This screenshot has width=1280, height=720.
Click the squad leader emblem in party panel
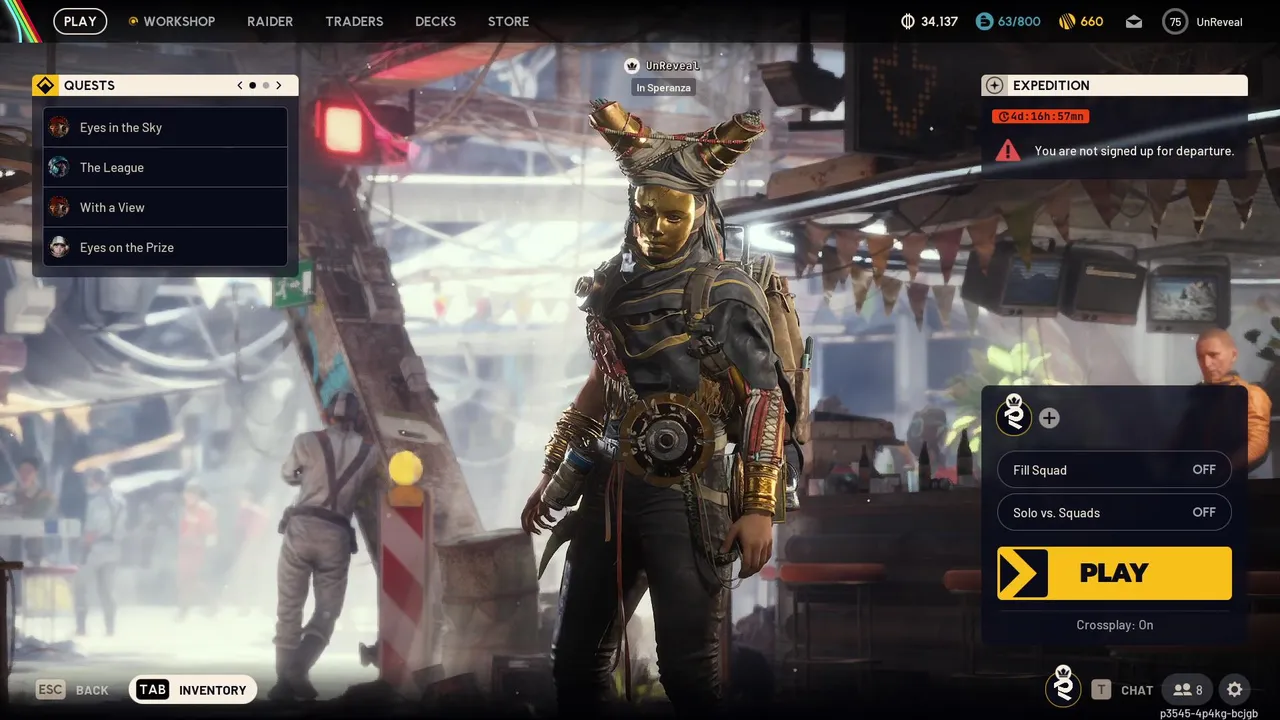click(1014, 416)
